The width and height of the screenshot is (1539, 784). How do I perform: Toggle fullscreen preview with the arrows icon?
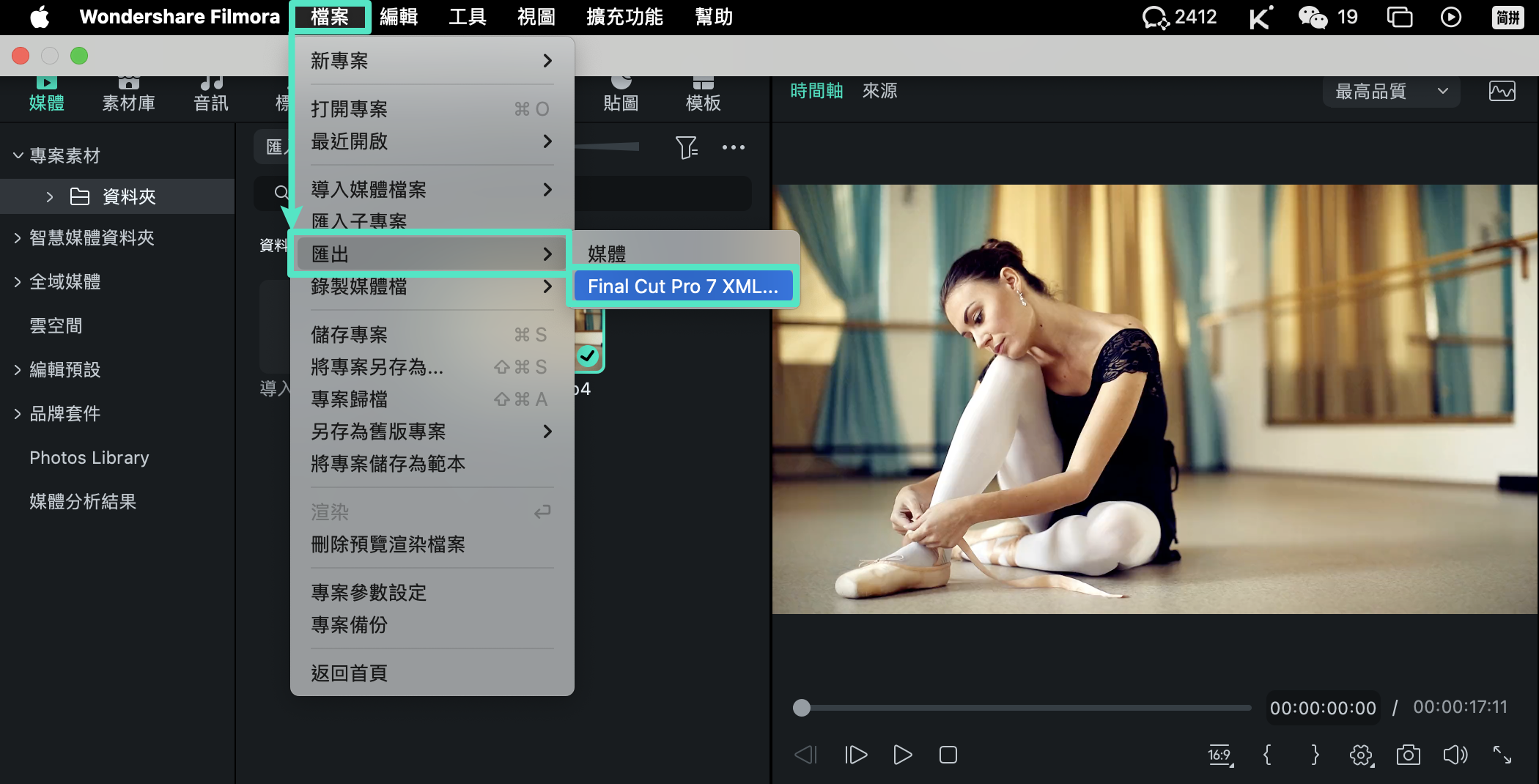[1502, 755]
